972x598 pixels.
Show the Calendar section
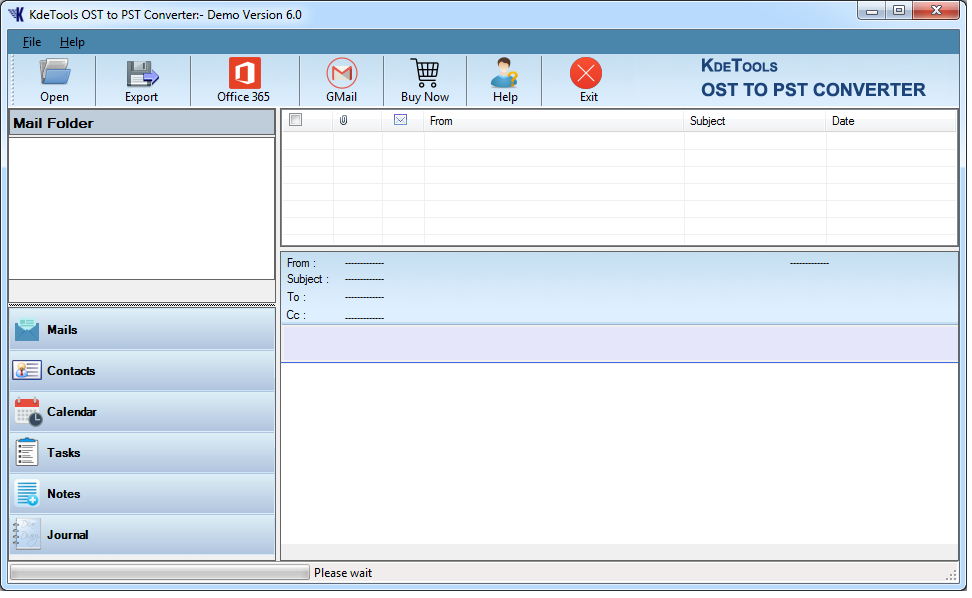coord(143,413)
